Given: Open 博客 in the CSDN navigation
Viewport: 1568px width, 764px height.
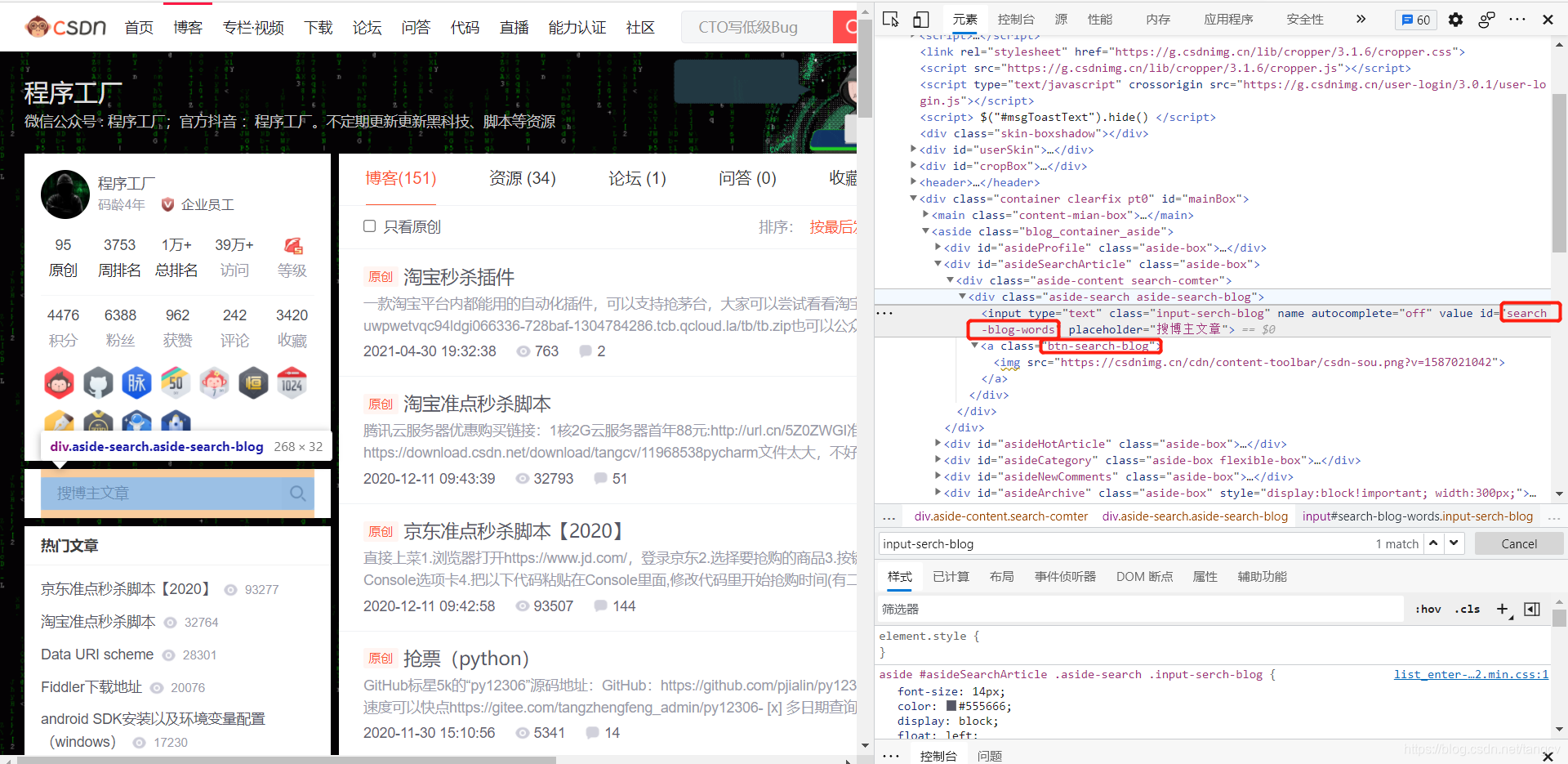Looking at the screenshot, I should [188, 28].
